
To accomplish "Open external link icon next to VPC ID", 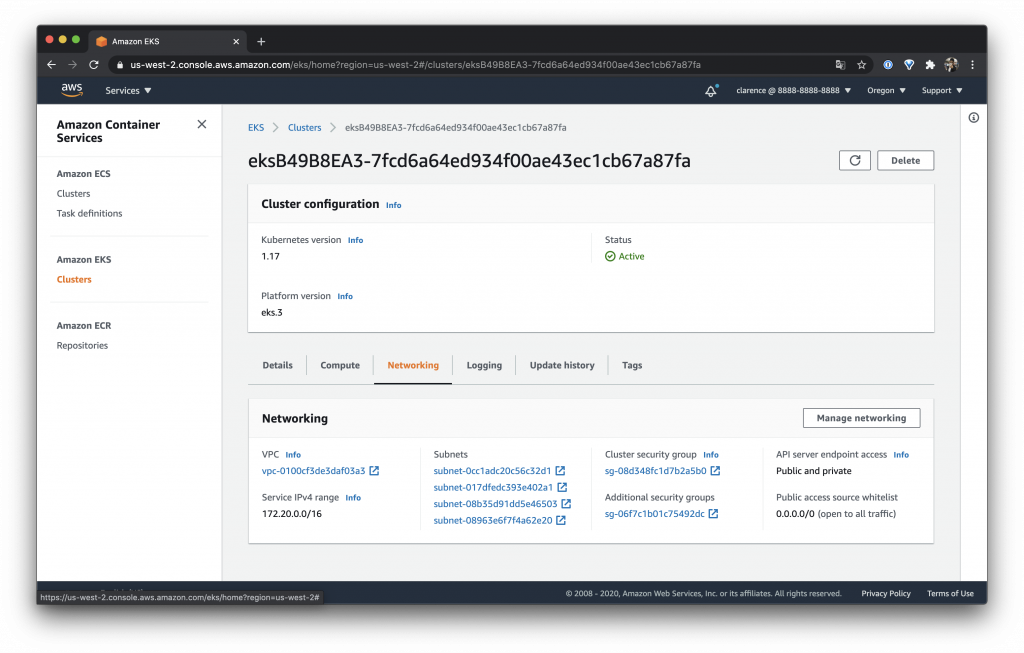I will pyautogui.click(x=374, y=471).
